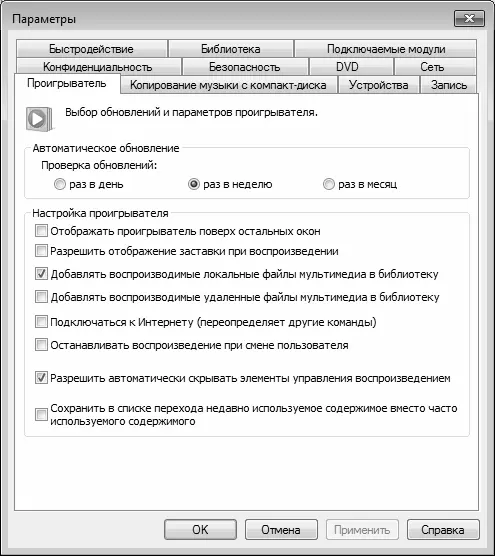The width and height of the screenshot is (495, 556).
Task: Click the 'Настройка проигрывателя' group title
Action: pos(100,213)
